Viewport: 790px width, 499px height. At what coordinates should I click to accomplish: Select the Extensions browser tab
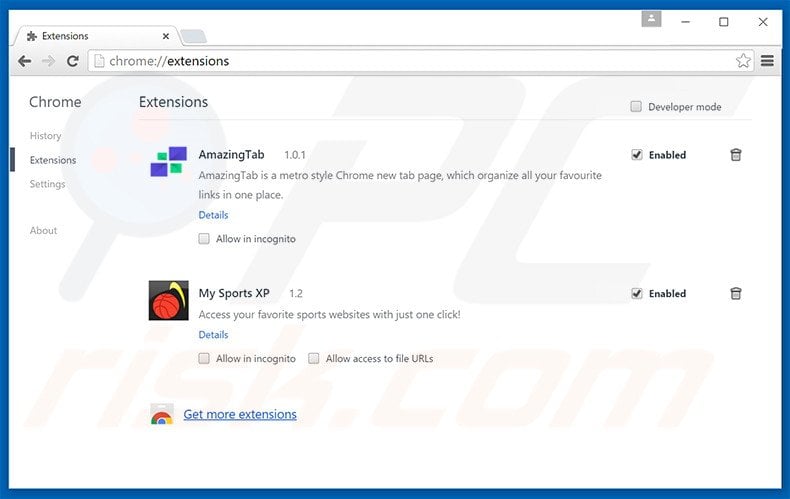(x=96, y=36)
